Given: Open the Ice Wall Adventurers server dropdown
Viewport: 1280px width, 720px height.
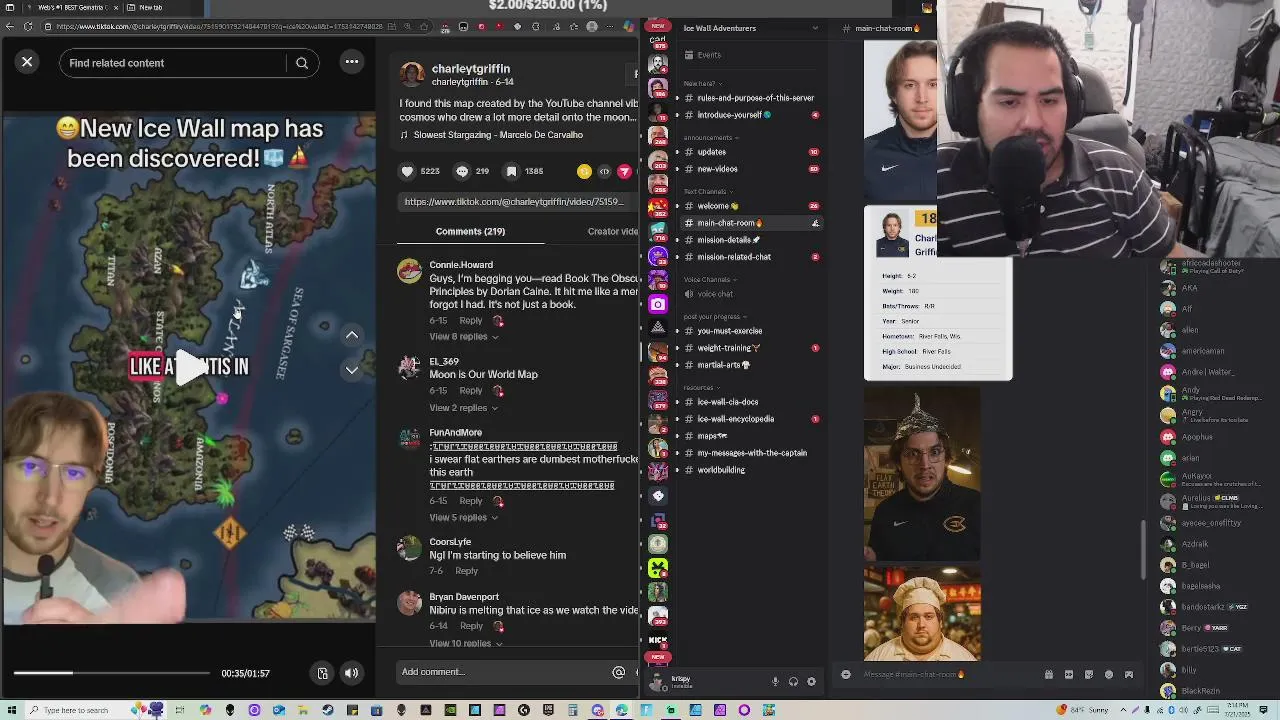Looking at the screenshot, I should point(815,28).
